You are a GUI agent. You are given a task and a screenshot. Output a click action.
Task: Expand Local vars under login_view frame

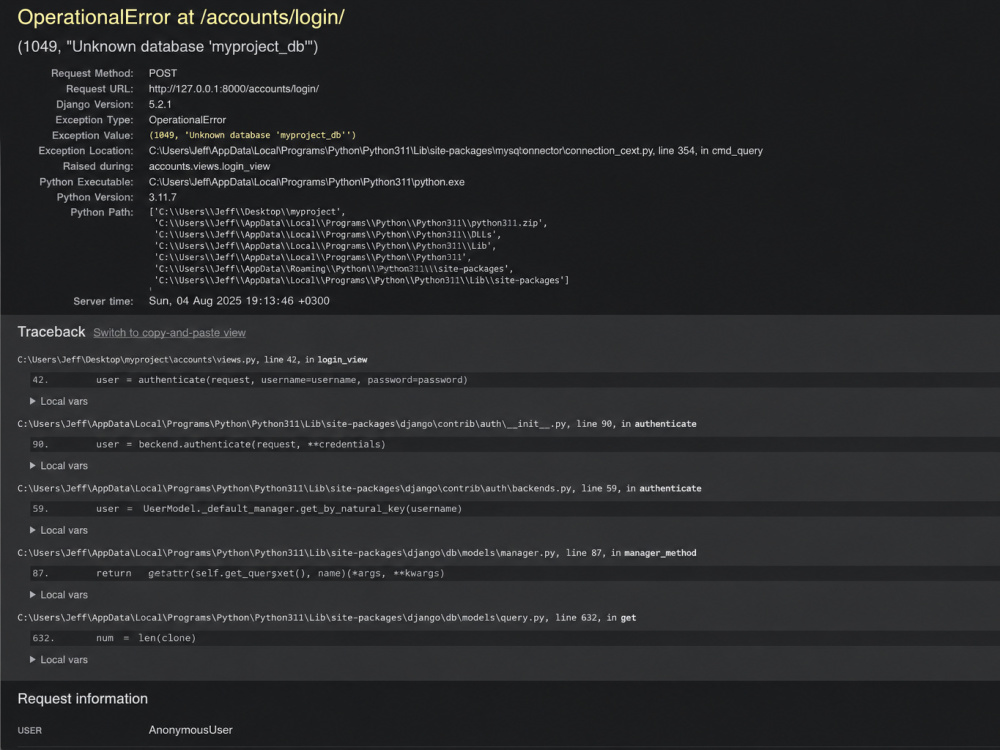point(59,401)
